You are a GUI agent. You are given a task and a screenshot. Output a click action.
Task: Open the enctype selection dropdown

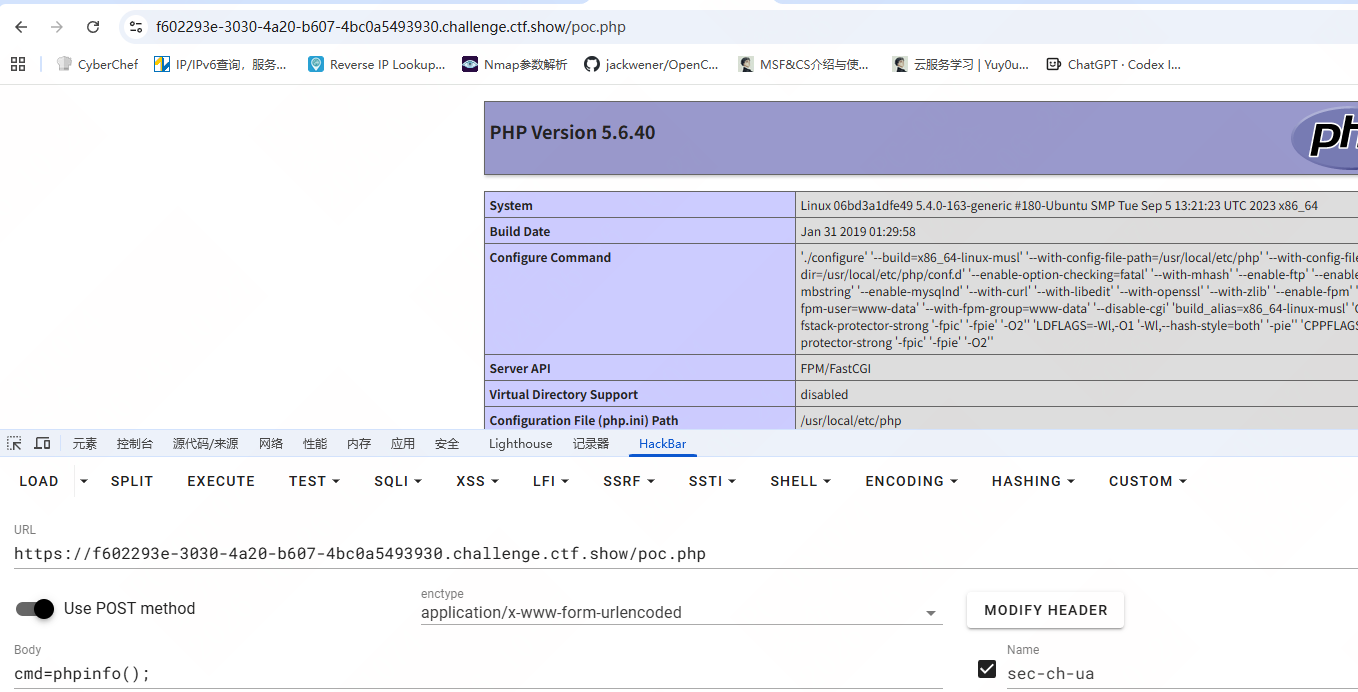681,612
